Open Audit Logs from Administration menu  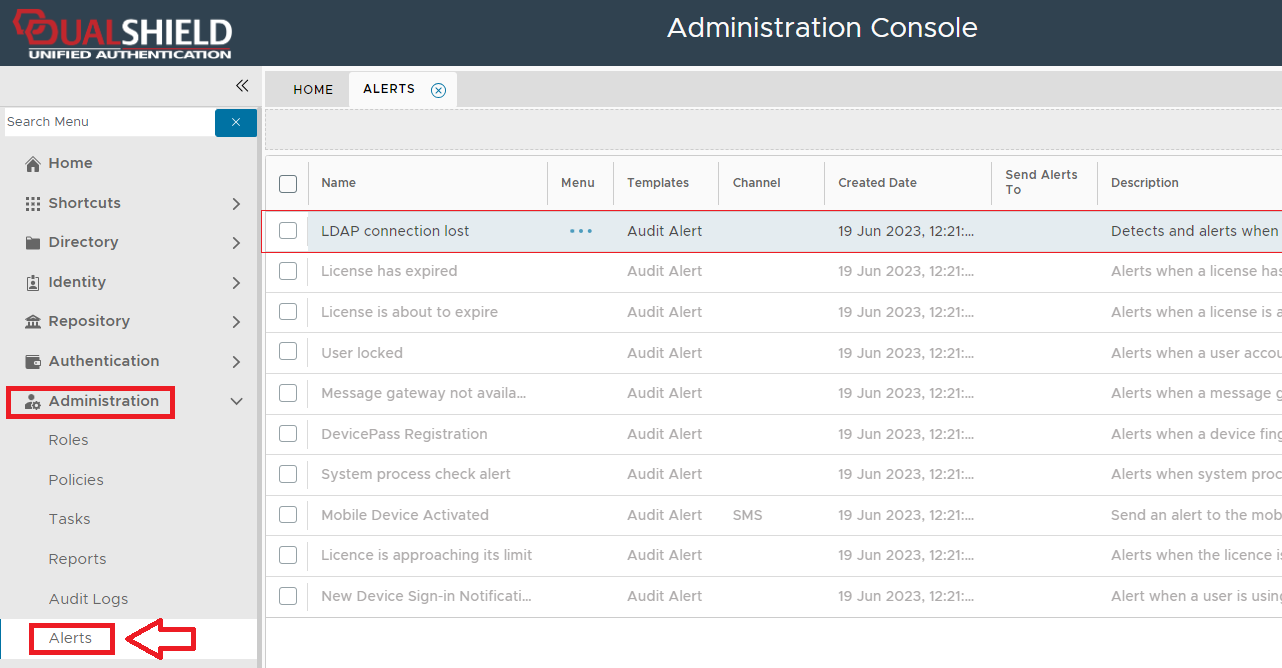coord(88,599)
